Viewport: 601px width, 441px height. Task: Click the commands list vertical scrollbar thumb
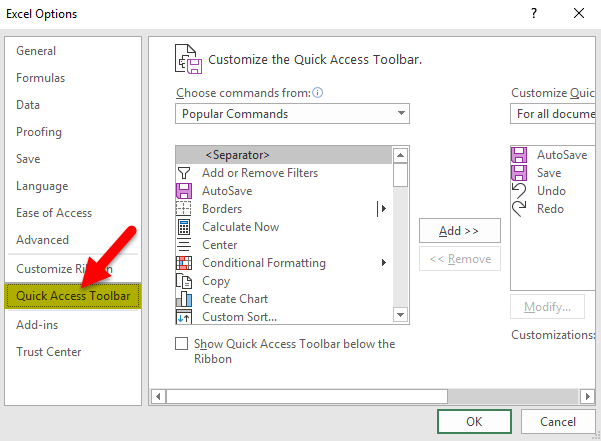(x=401, y=175)
